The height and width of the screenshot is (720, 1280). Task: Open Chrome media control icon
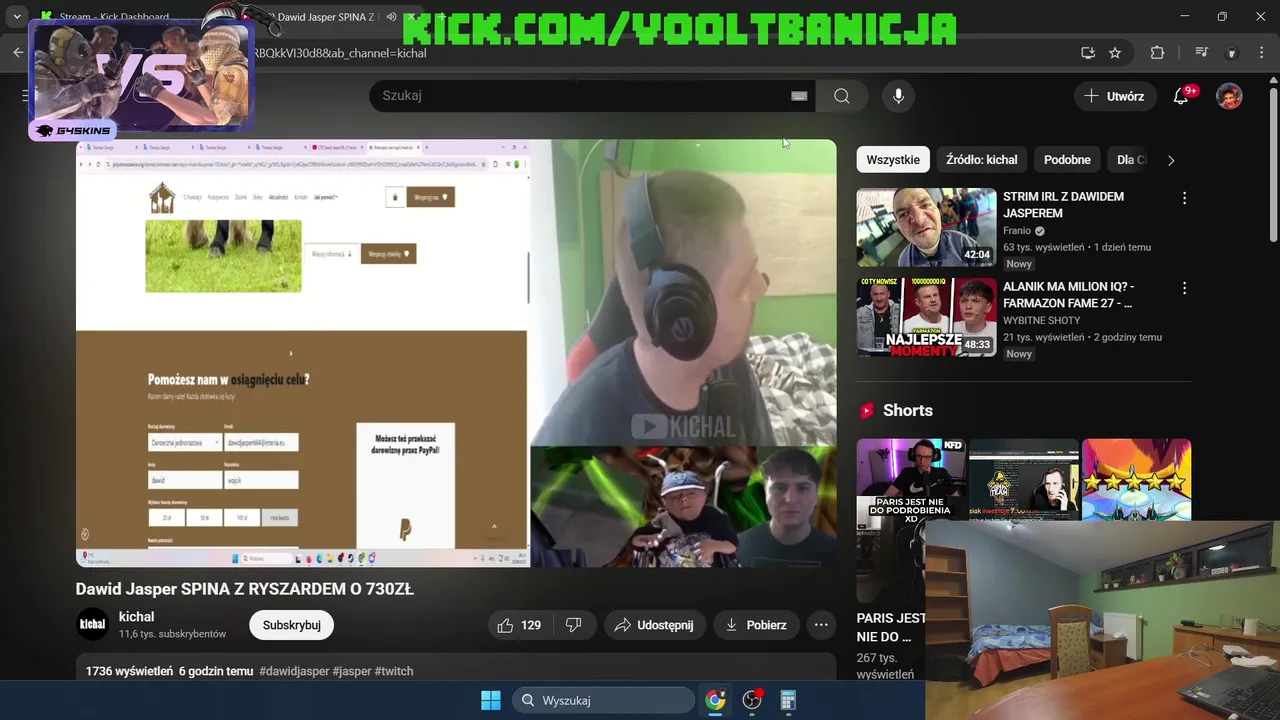click(x=1202, y=53)
